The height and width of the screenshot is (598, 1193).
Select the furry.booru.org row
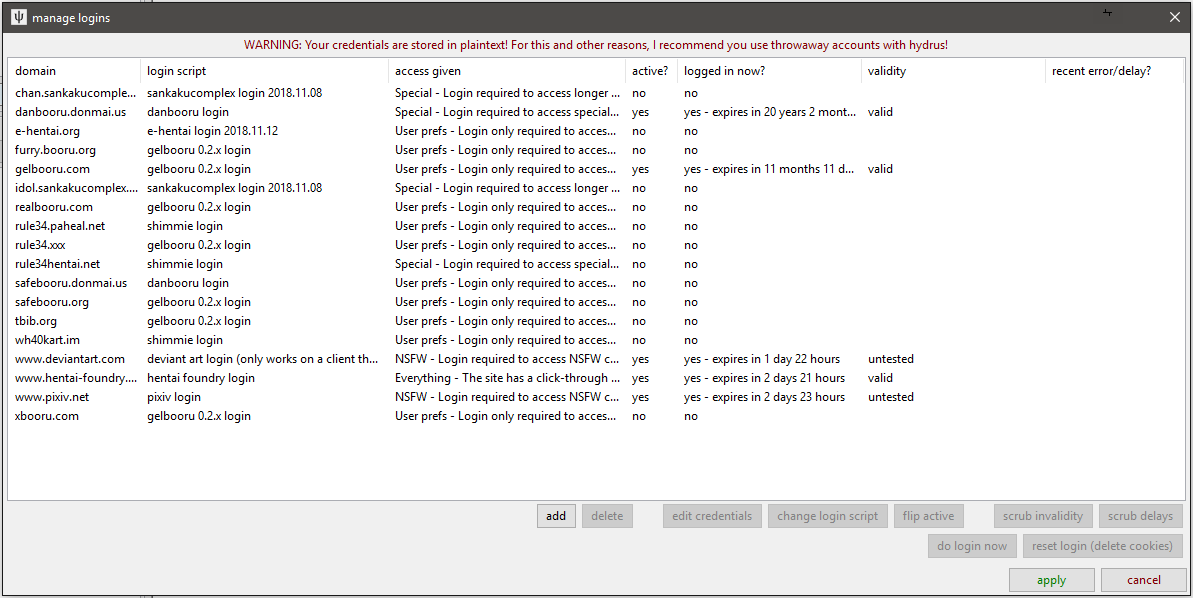596,150
